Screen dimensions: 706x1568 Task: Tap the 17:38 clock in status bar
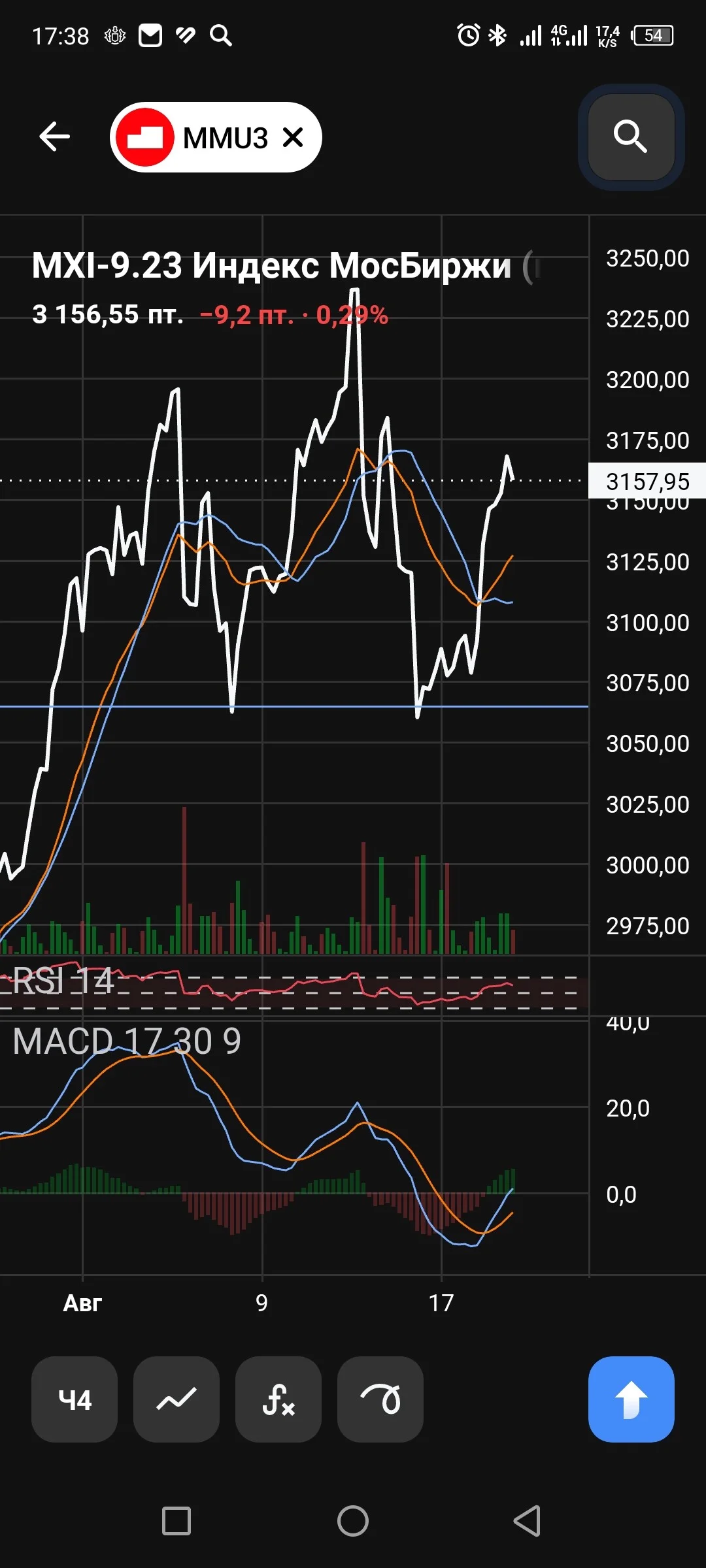pyautogui.click(x=61, y=36)
